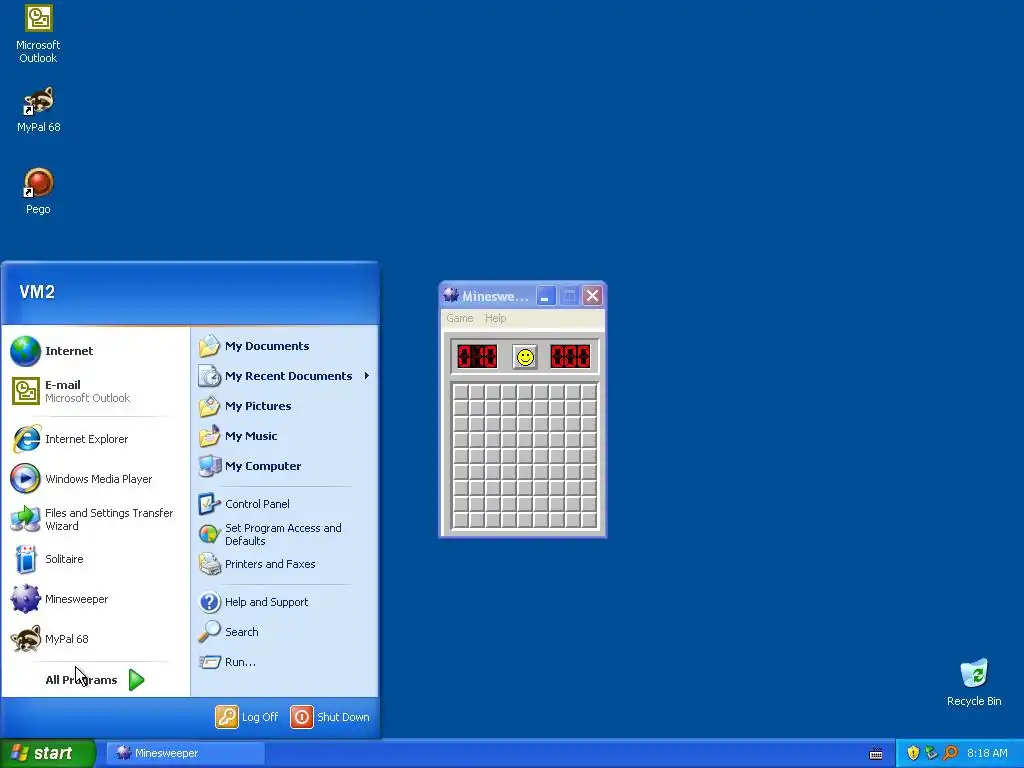The width and height of the screenshot is (1024, 768).
Task: Click the keyboard icon on the taskbar
Action: [x=876, y=754]
